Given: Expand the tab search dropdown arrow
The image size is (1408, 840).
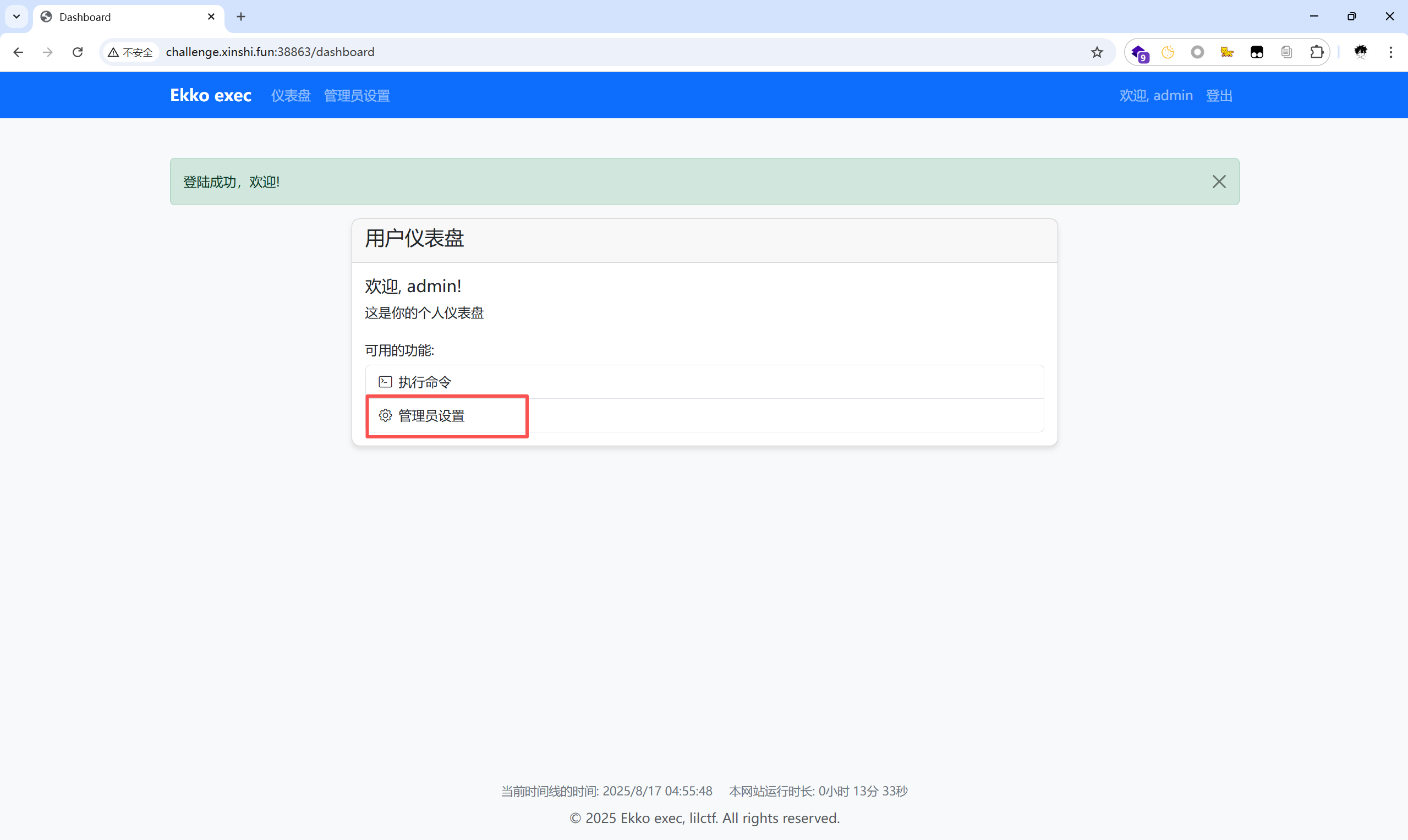Looking at the screenshot, I should [17, 17].
